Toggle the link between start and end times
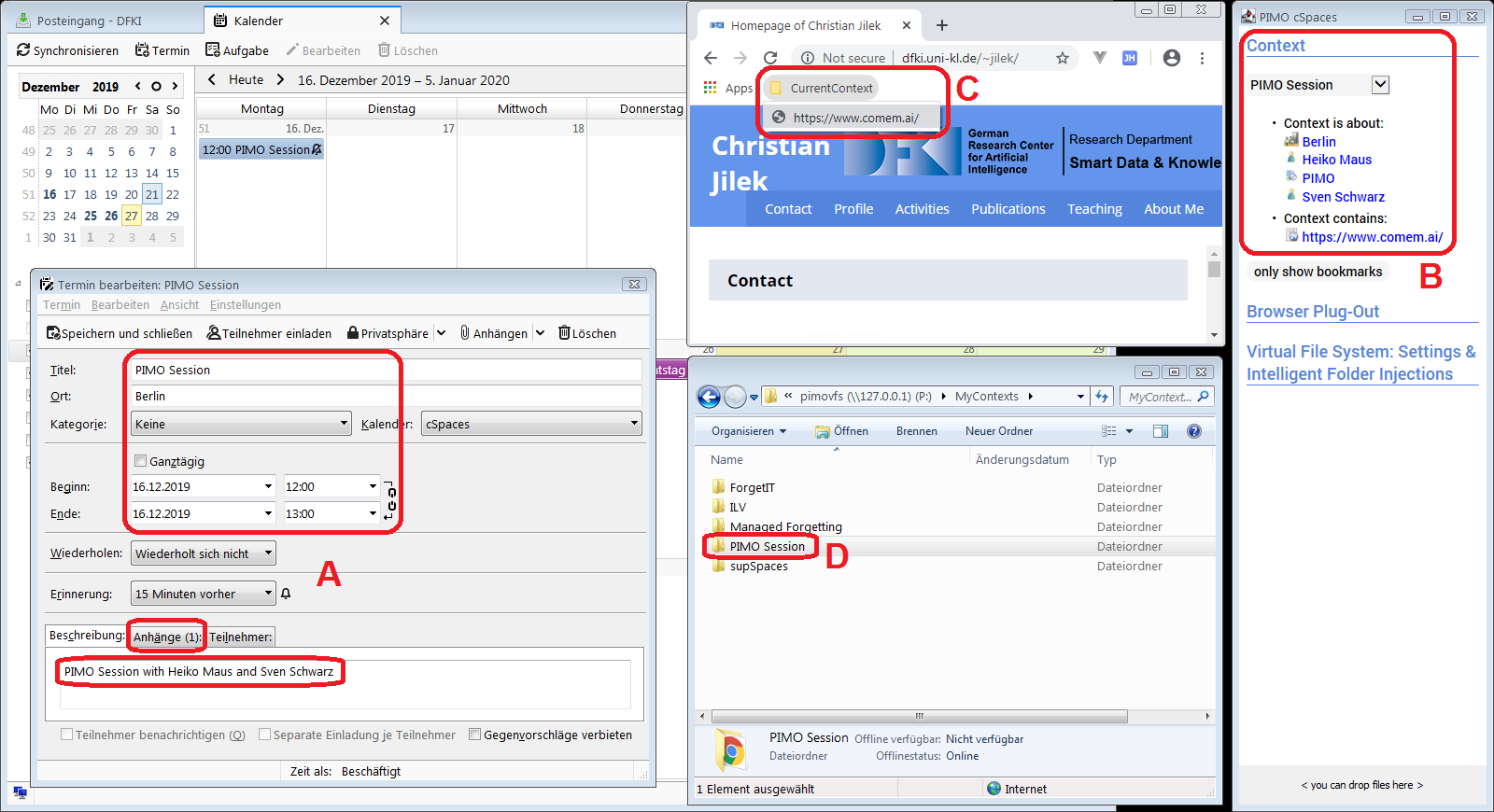The image size is (1494, 812). pyautogui.click(x=391, y=499)
